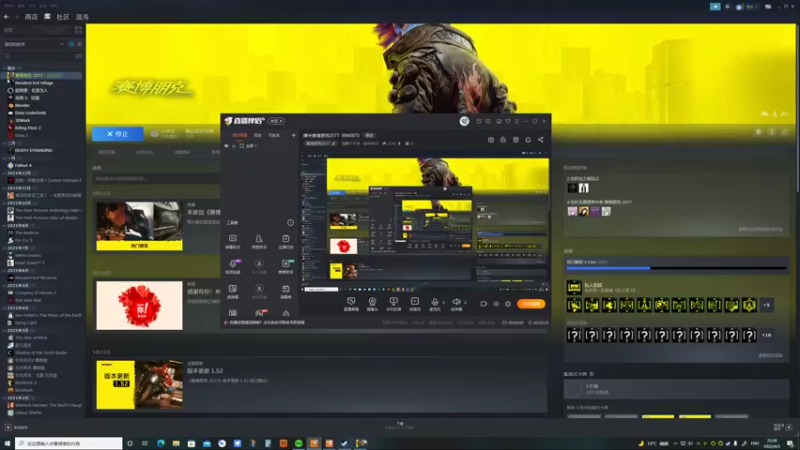Select Resident Evil Village in library list
Viewport: 800px width, 450px height.
click(x=34, y=83)
